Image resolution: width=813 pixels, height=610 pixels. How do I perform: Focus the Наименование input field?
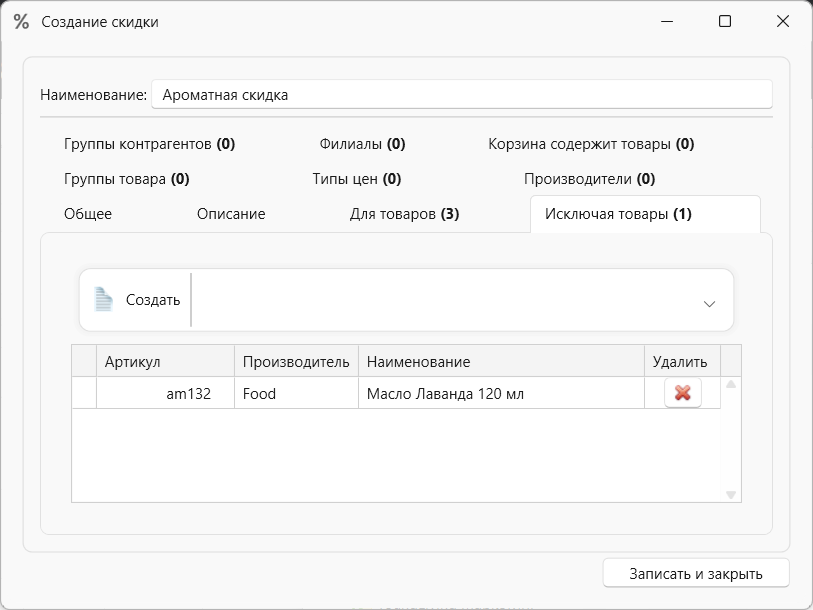click(x=461, y=94)
